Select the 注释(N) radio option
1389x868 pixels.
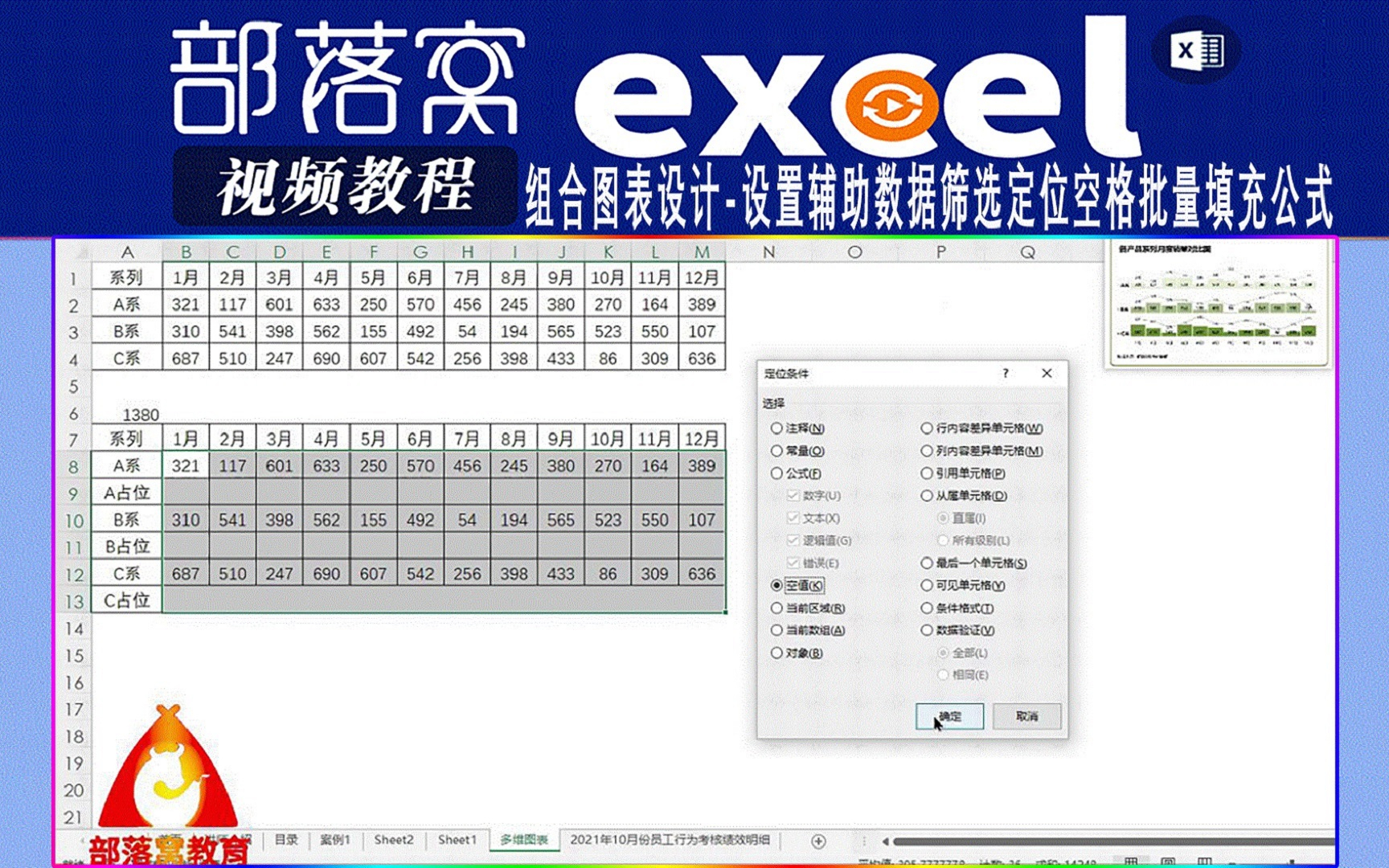point(797,428)
